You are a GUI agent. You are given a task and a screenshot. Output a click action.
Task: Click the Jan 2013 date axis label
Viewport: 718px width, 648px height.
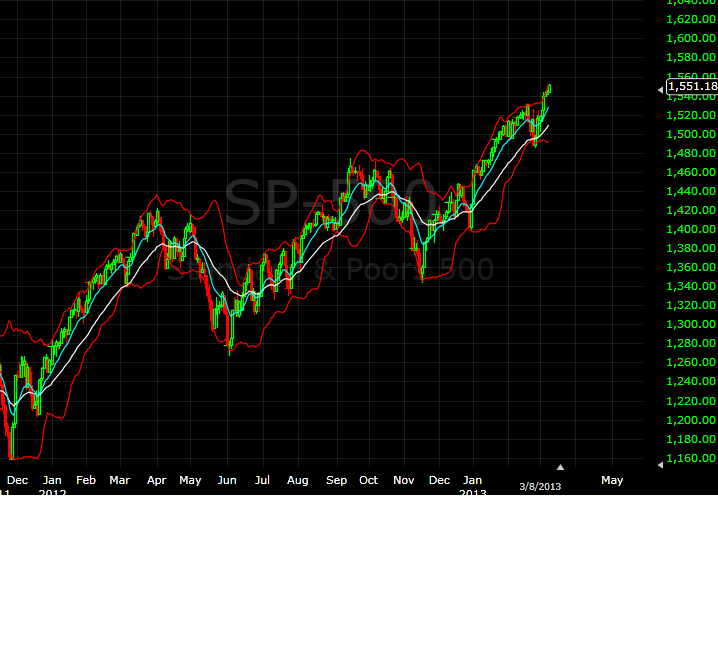coord(473,485)
